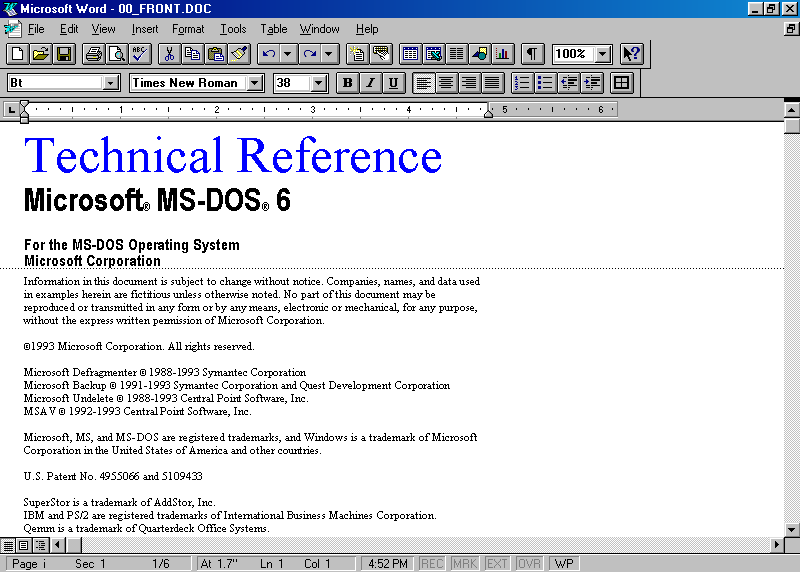The image size is (800, 572).
Task: Switch to Normal view button
Action: (8, 545)
